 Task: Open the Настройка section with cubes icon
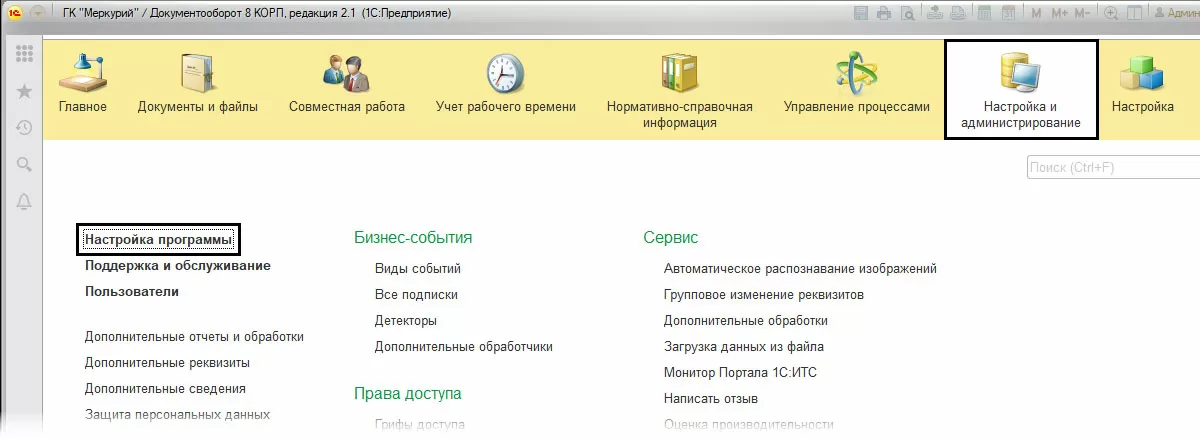point(1143,84)
